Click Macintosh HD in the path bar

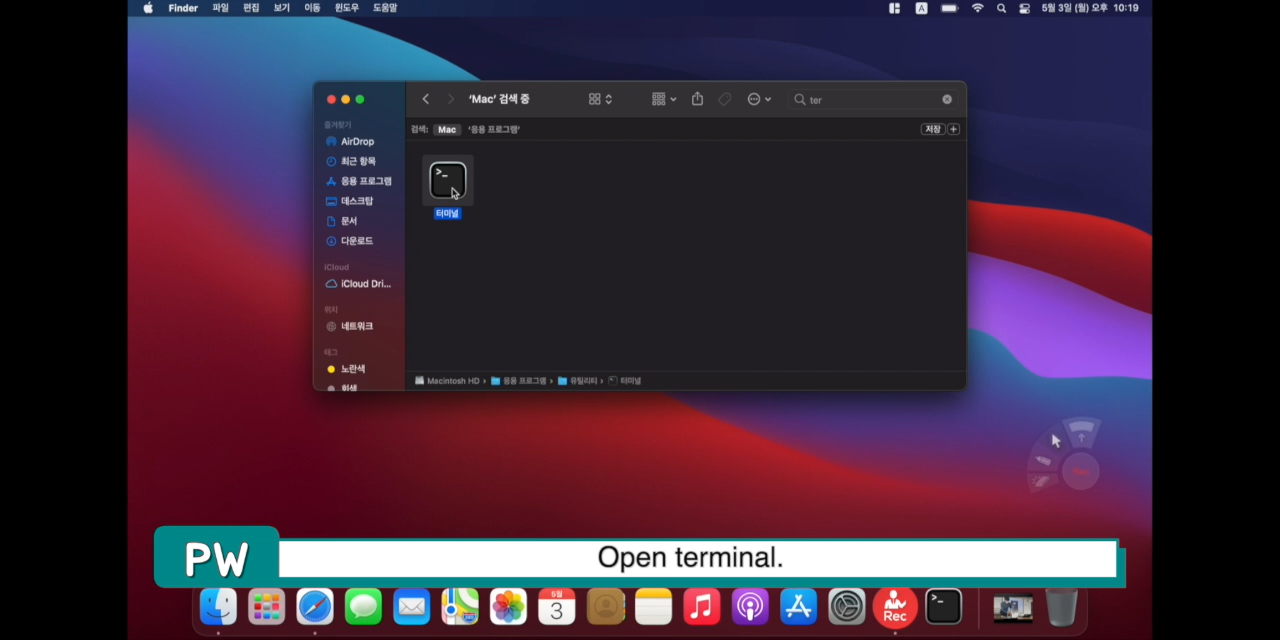point(447,381)
